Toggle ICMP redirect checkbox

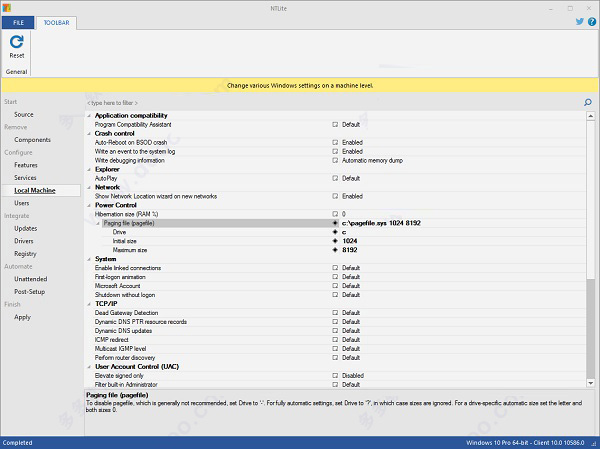coord(335,340)
